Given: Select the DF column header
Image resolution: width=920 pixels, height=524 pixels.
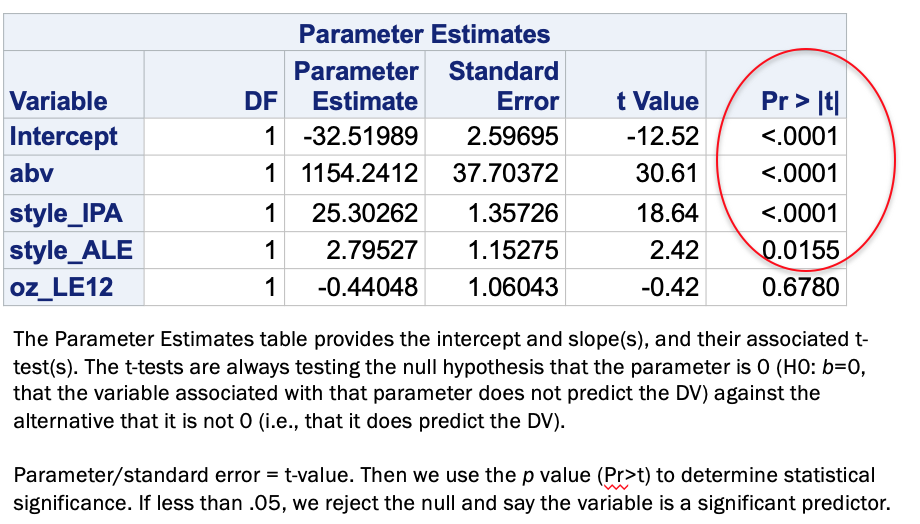Looking at the screenshot, I should 261,101.
